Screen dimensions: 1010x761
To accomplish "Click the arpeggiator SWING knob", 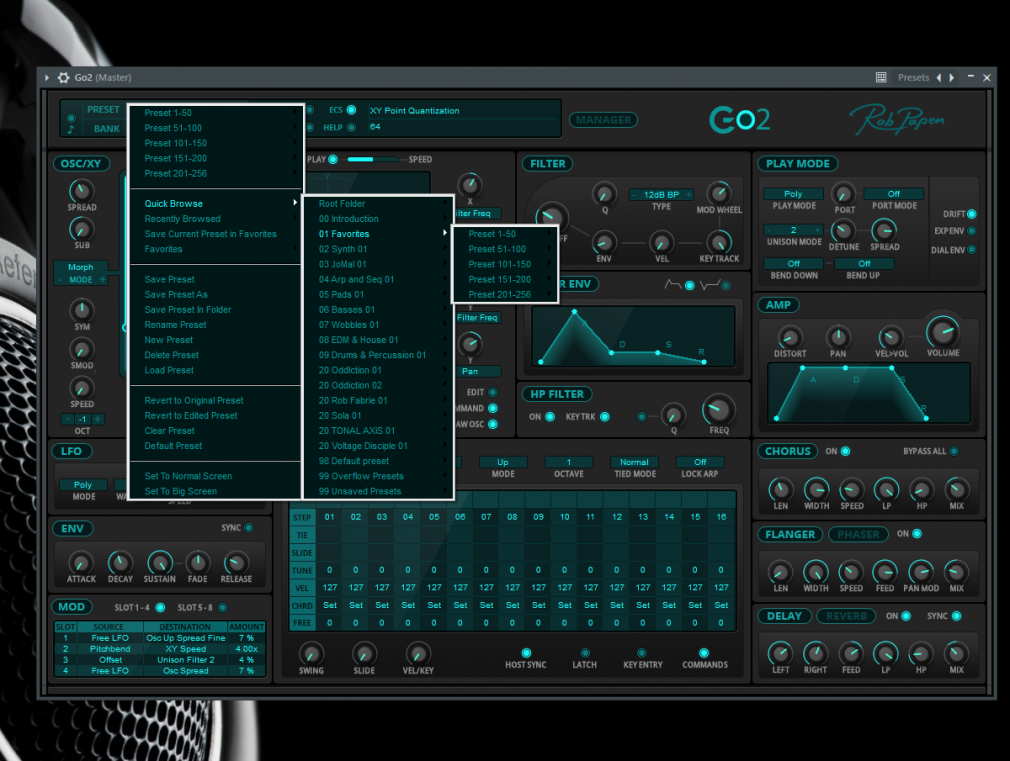I will click(312, 653).
